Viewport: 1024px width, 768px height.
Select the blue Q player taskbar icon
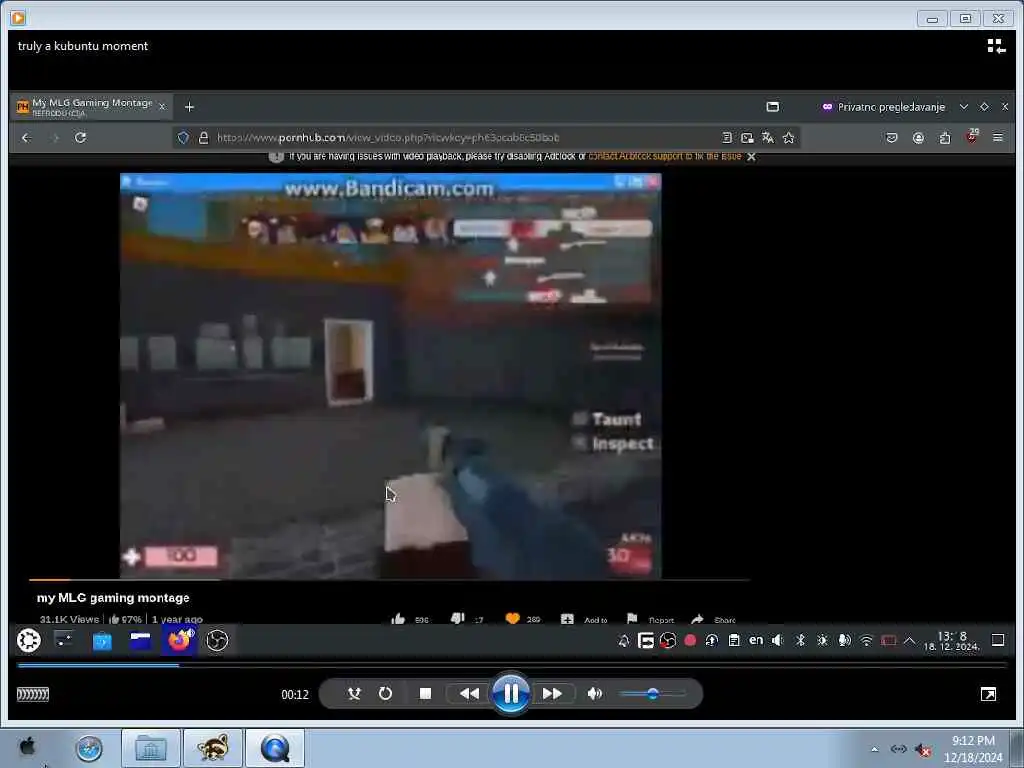275,748
